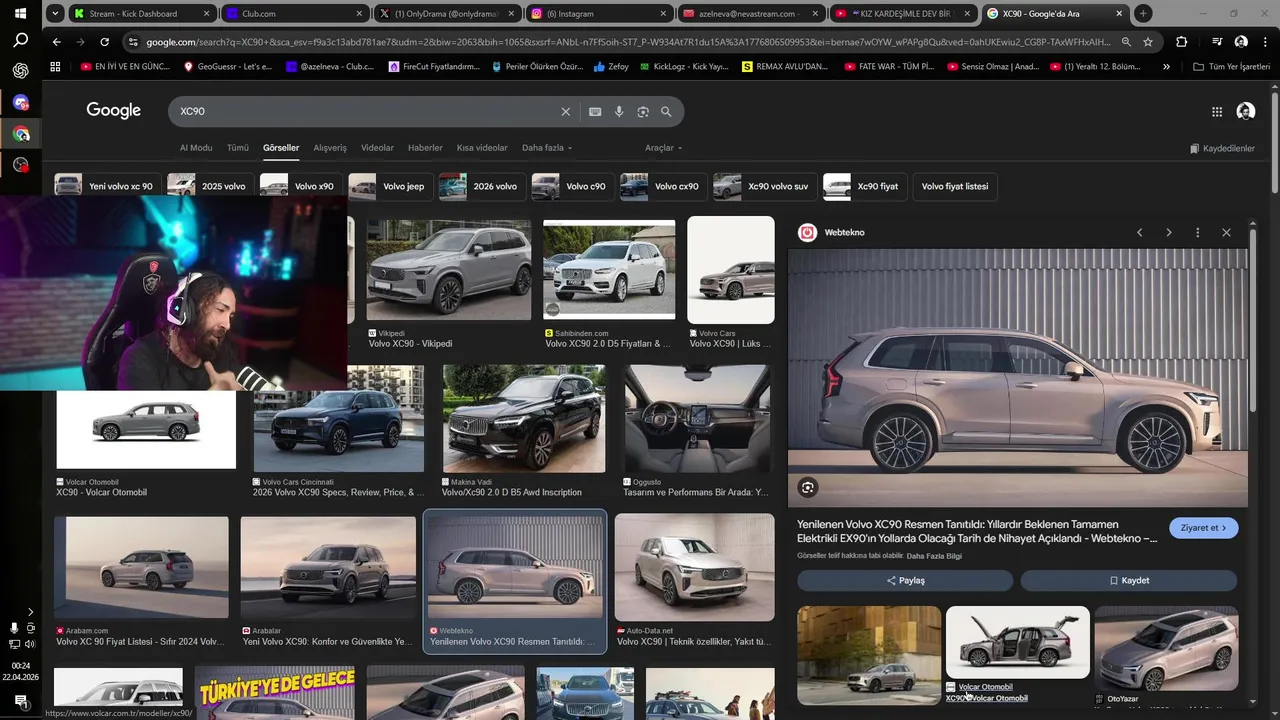Open the Google account profile picture
Image resolution: width=1280 pixels, height=720 pixels.
coord(1245,112)
